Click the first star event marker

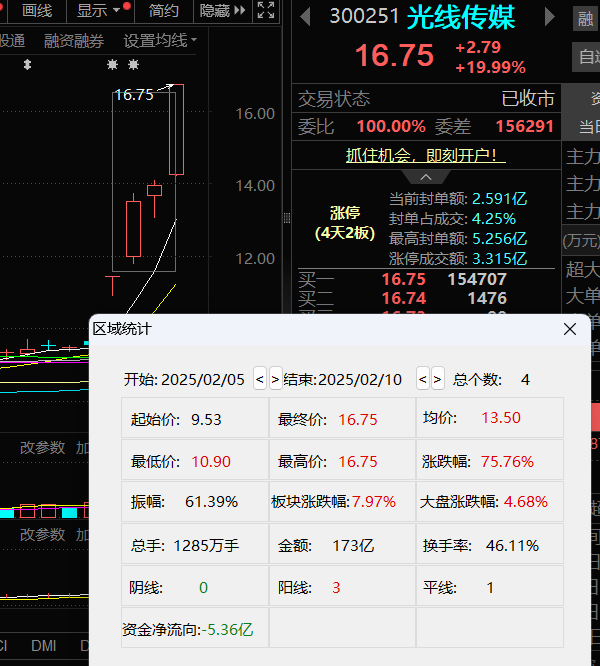point(113,65)
